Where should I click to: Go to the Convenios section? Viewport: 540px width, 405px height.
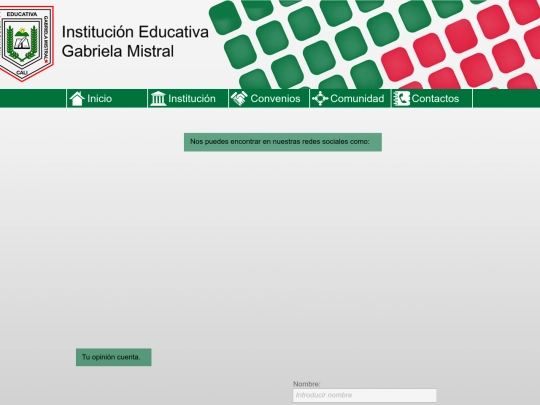pos(269,98)
